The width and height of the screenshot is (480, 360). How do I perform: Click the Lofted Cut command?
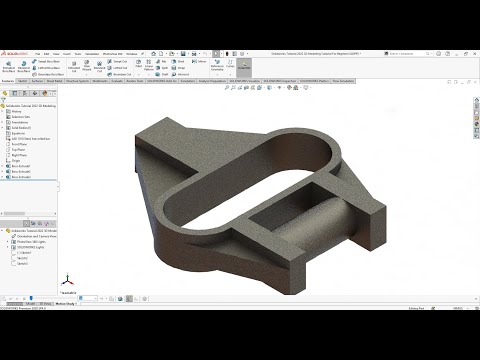[x=117, y=68]
